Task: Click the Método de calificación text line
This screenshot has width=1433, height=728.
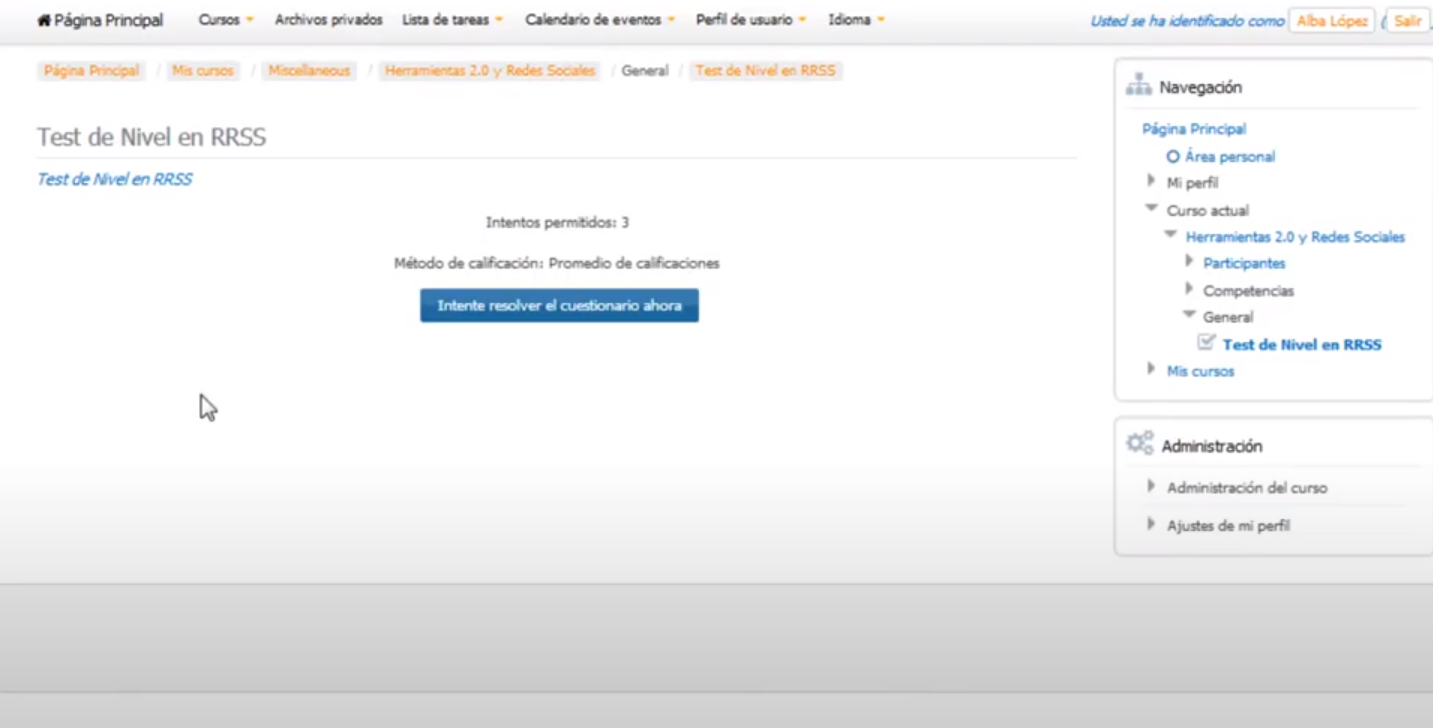Action: tap(557, 264)
